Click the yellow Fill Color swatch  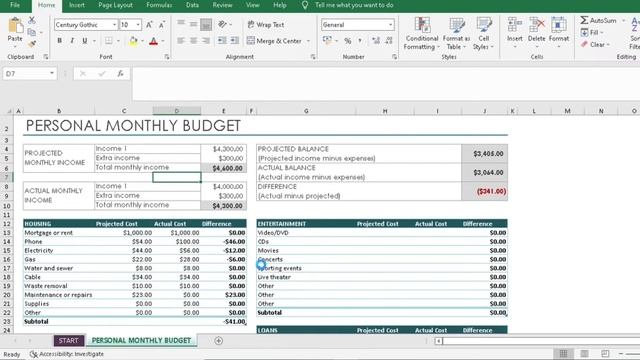[133, 41]
